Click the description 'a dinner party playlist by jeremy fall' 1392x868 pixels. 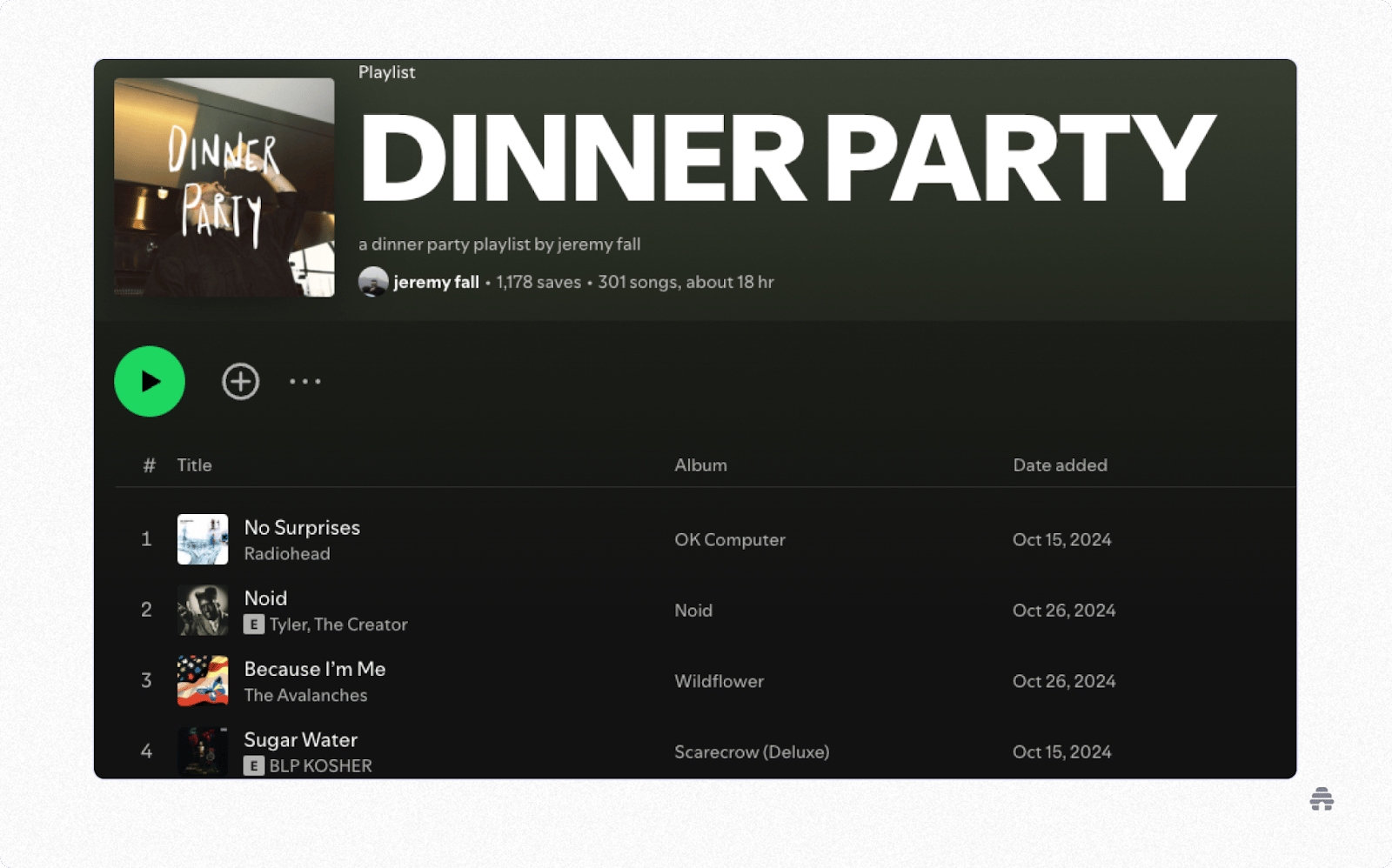(x=499, y=244)
